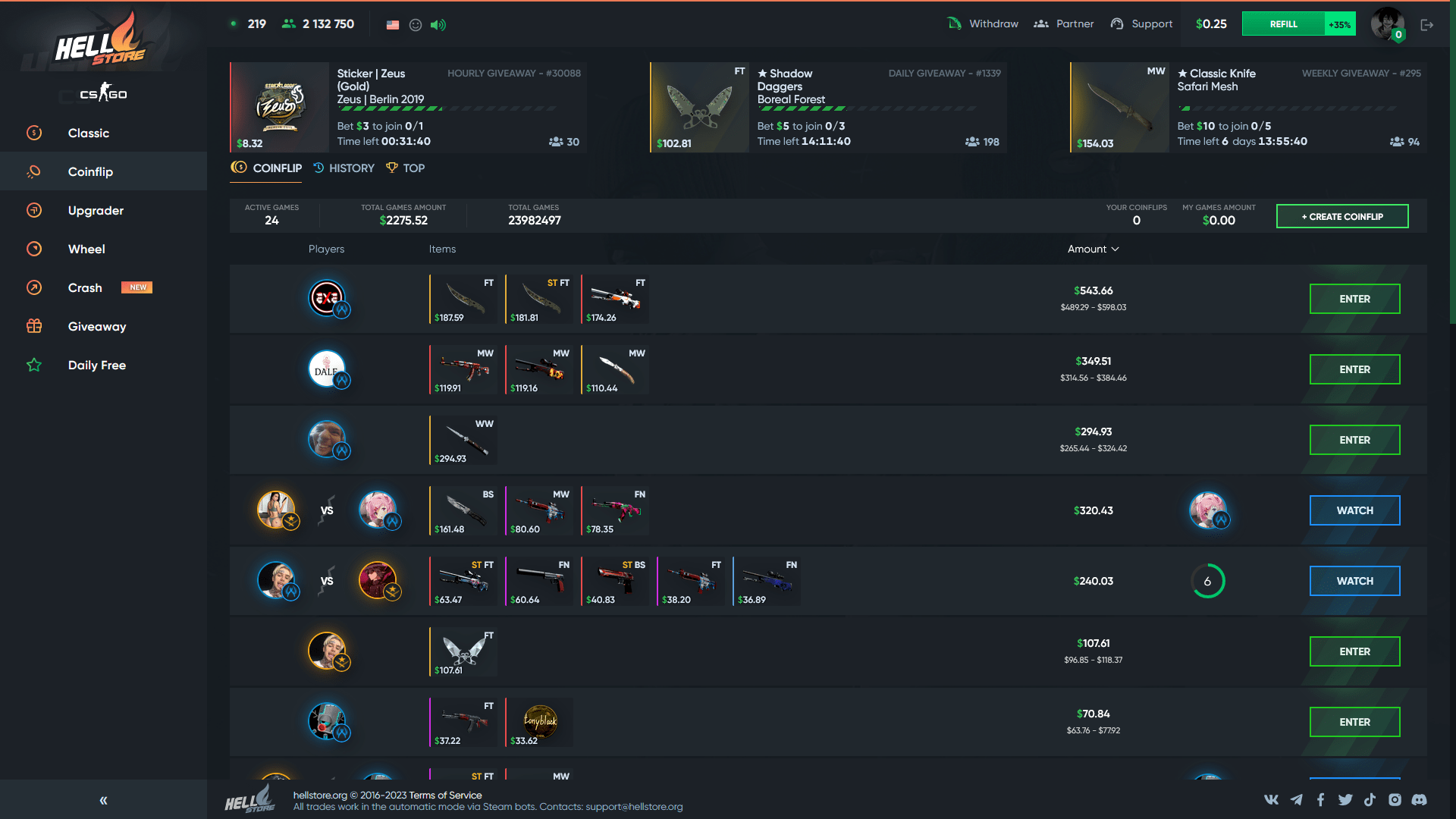Click WATCH for the $320.43 game

pos(1354,510)
